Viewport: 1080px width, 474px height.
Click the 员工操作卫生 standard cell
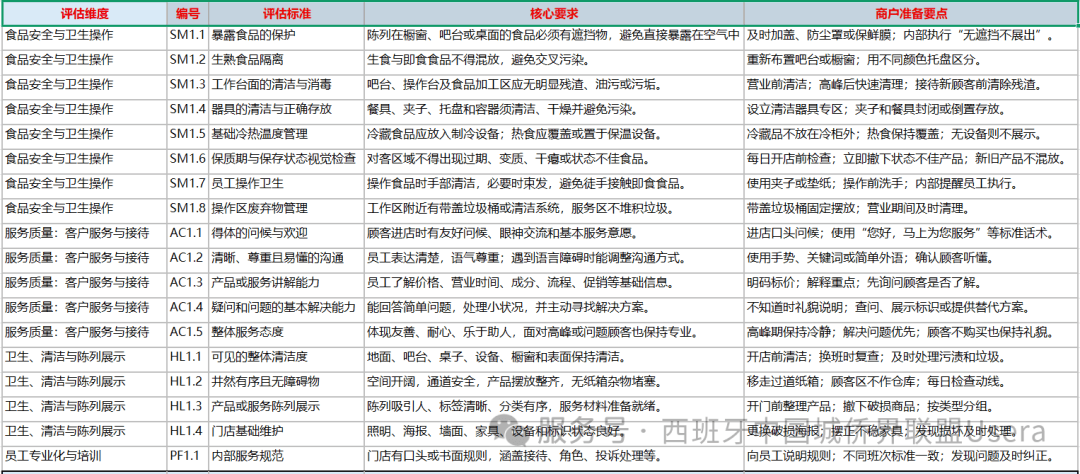287,183
